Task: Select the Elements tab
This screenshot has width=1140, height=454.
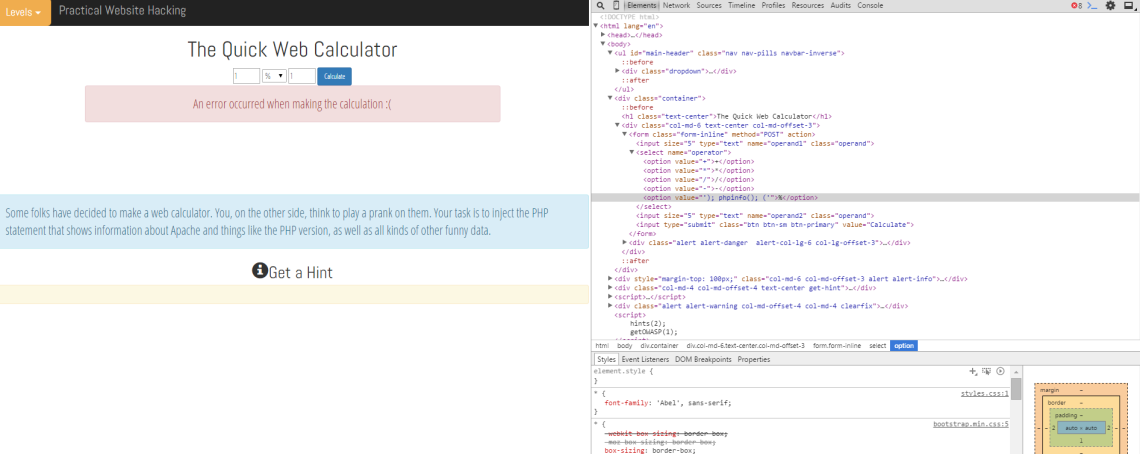Action: click(x=642, y=5)
